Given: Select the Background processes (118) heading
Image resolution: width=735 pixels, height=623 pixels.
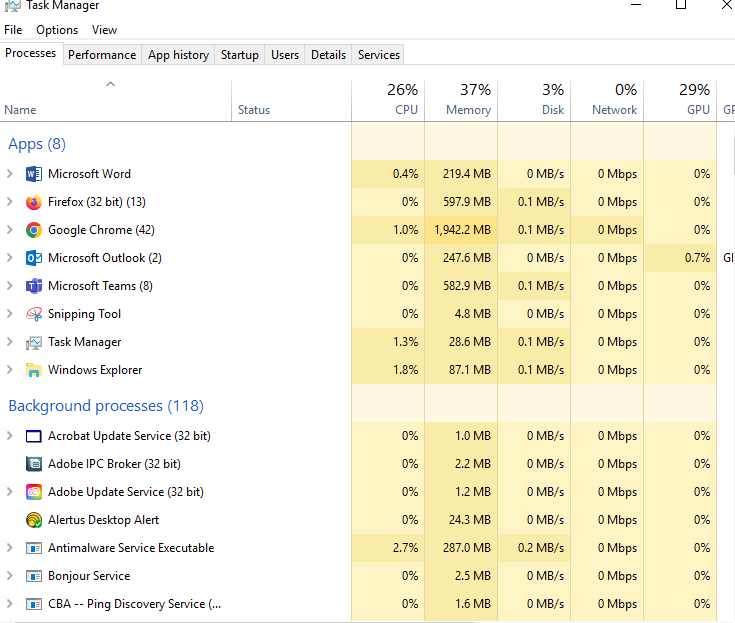Looking at the screenshot, I should (x=106, y=405).
